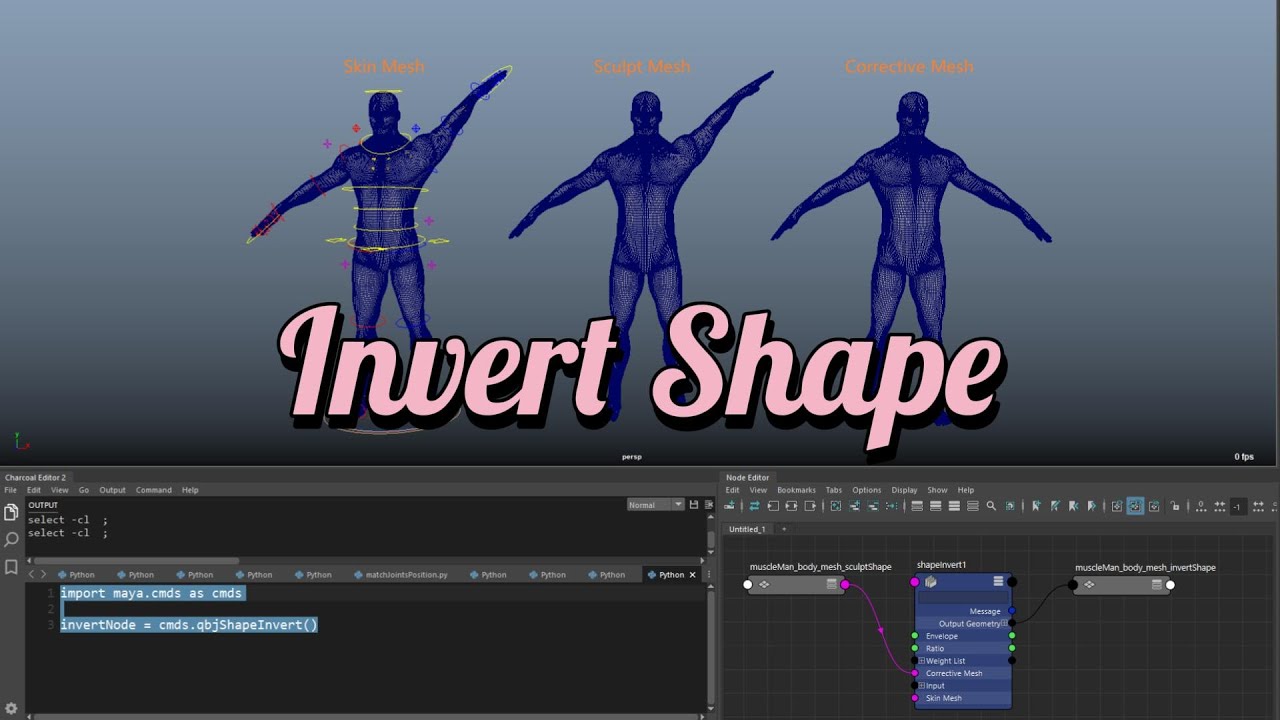Screen dimensions: 1280x720
Task: Click the shapeInvert1 node type icon
Action: (x=931, y=582)
